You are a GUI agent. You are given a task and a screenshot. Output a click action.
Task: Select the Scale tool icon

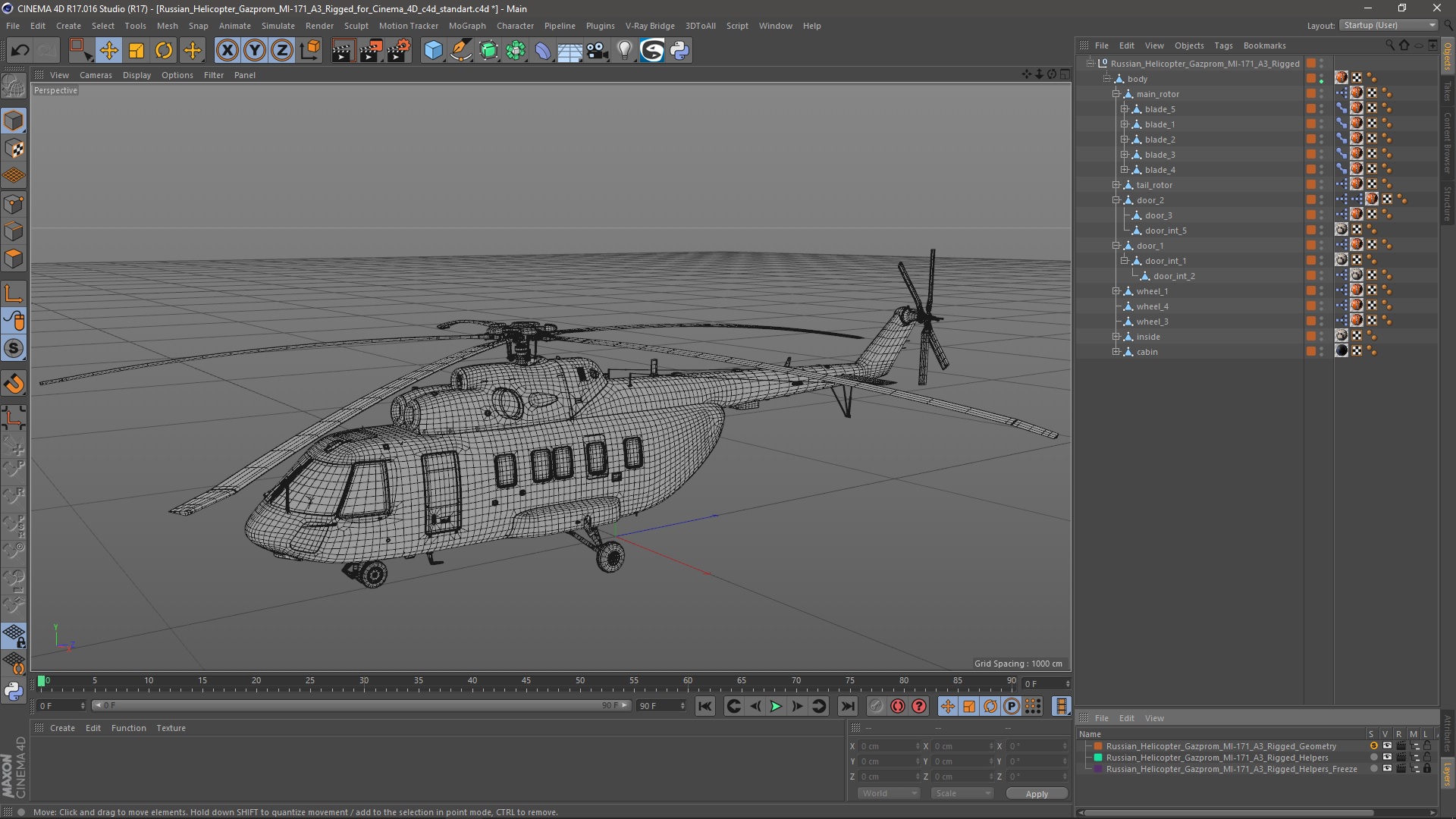tap(136, 50)
